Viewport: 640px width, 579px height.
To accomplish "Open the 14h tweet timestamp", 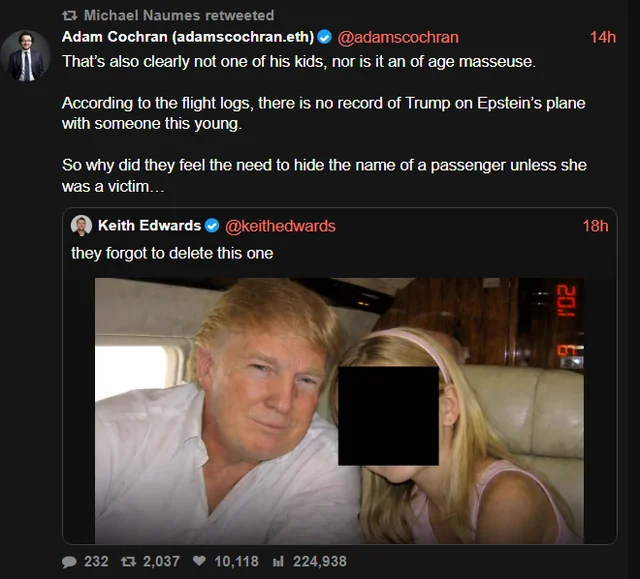I will 603,38.
